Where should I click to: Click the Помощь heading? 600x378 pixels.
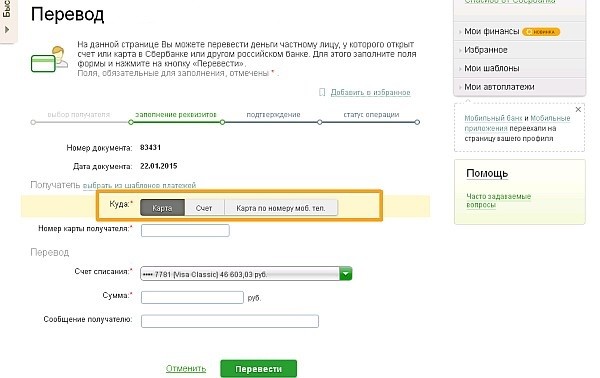487,174
